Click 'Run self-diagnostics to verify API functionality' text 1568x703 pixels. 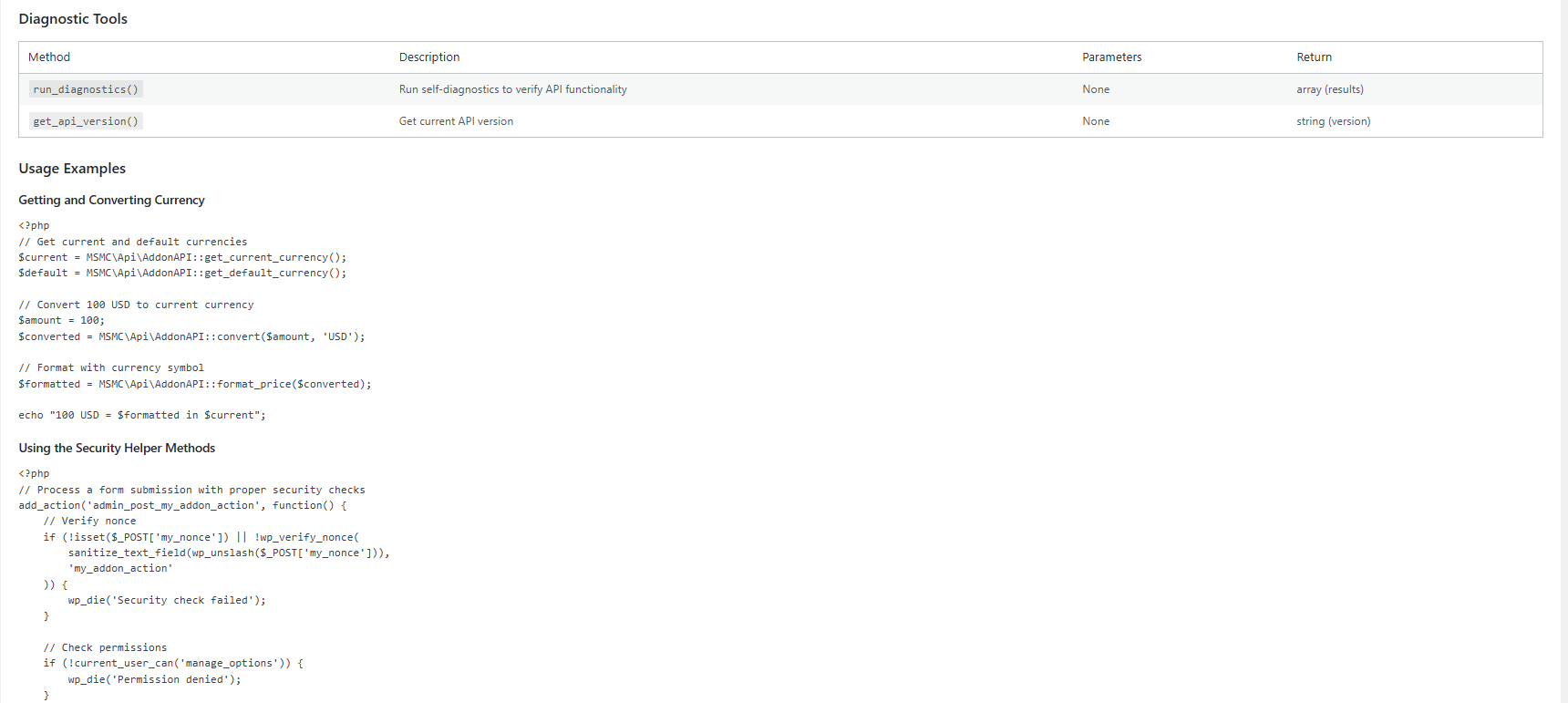(512, 89)
